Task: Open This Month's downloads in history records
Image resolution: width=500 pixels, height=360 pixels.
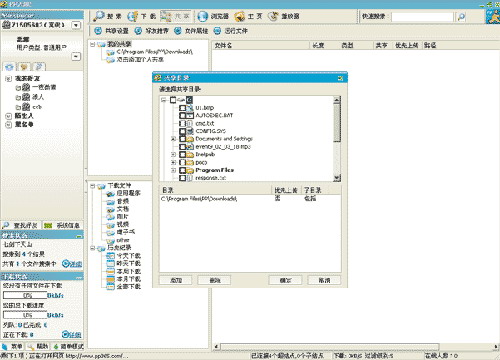Action: point(124,279)
